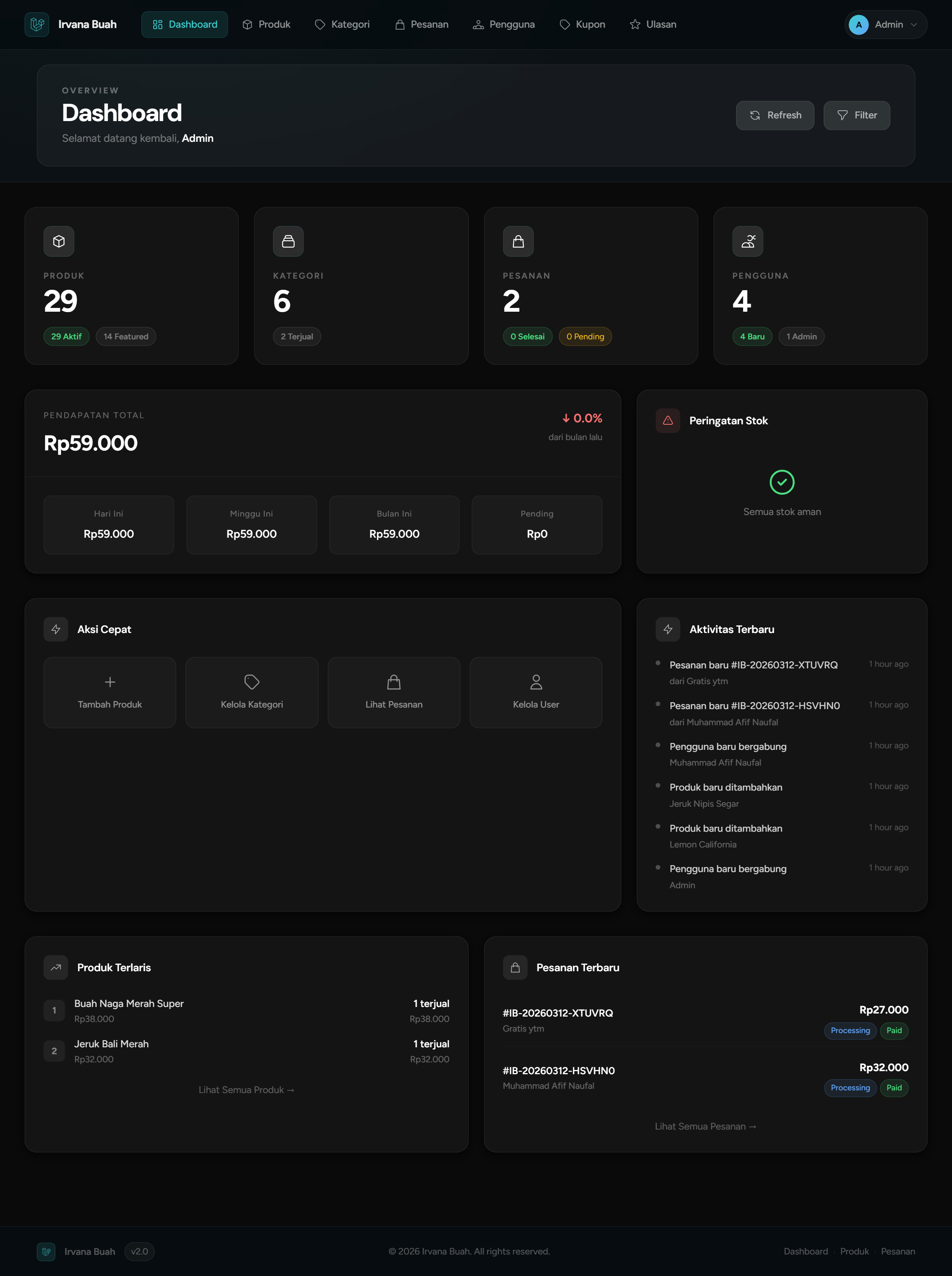Viewport: 952px width, 1276px height.
Task: Open the Filter options
Action: click(x=856, y=115)
